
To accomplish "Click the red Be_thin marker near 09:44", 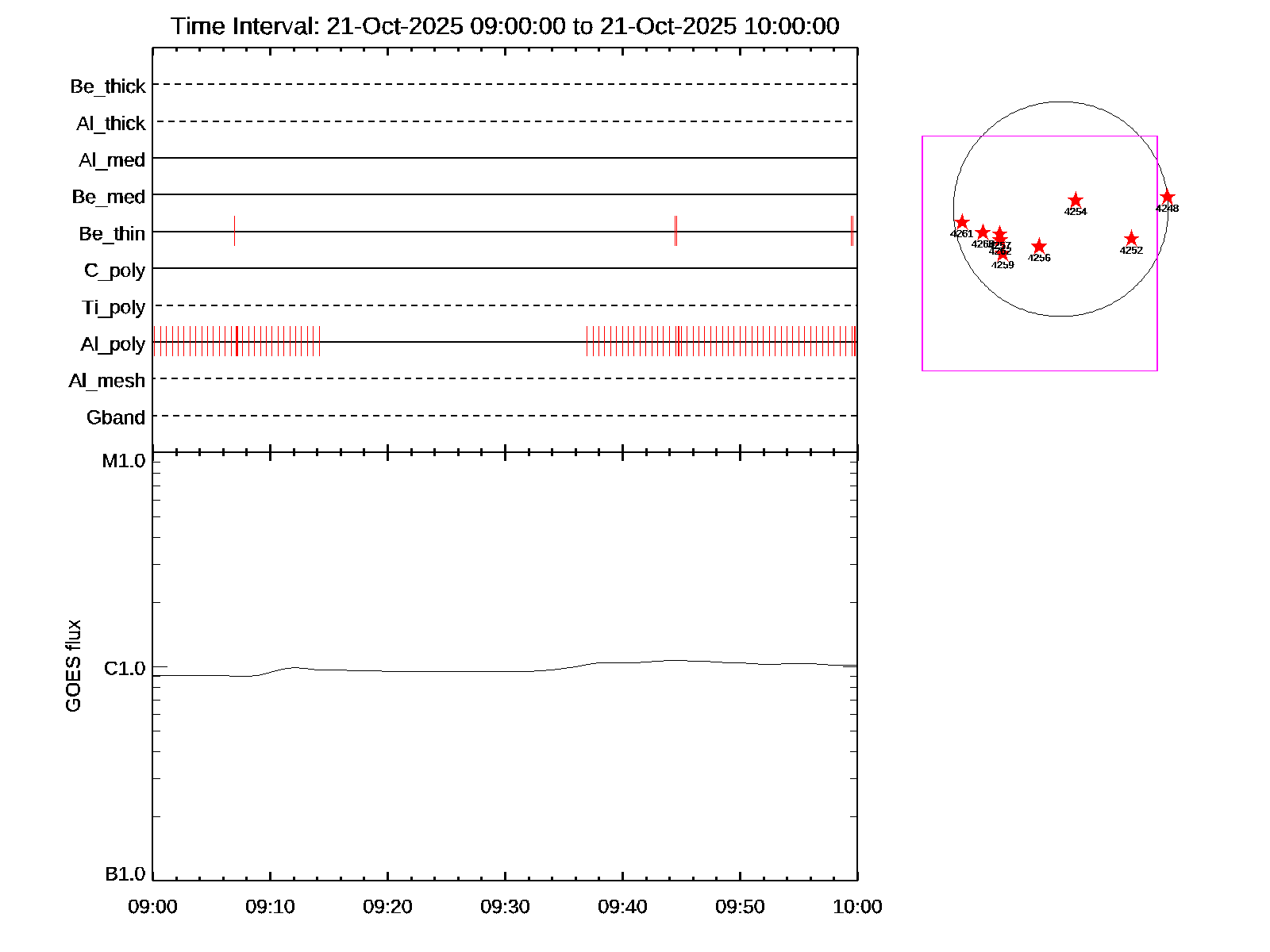I will tap(675, 231).
